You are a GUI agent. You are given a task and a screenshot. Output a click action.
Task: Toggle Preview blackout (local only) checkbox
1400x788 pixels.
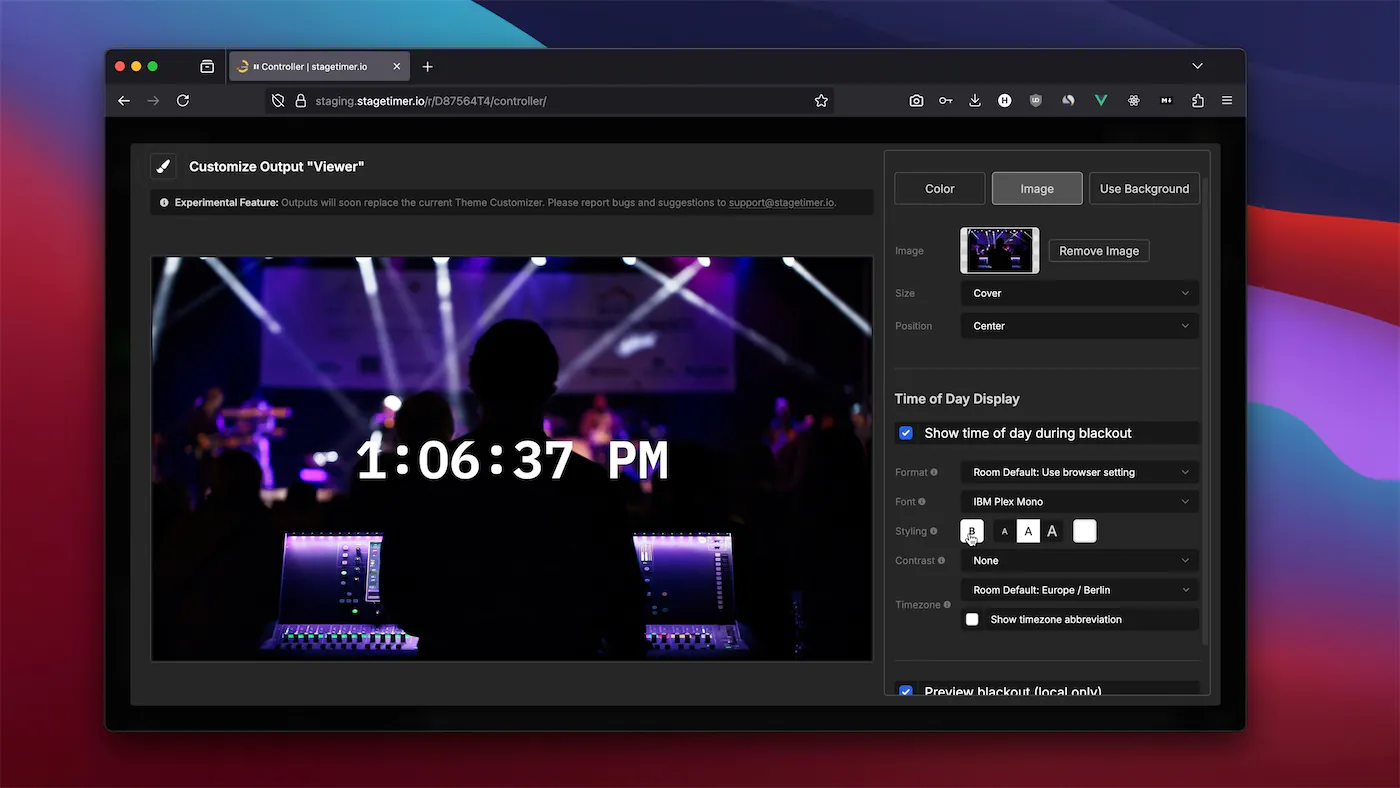coord(906,691)
